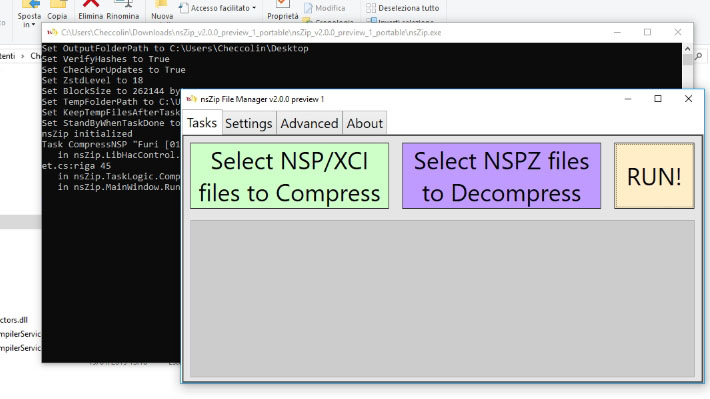Click Select NSPZ files to Decompress
This screenshot has height=399, width=710.
(501, 176)
